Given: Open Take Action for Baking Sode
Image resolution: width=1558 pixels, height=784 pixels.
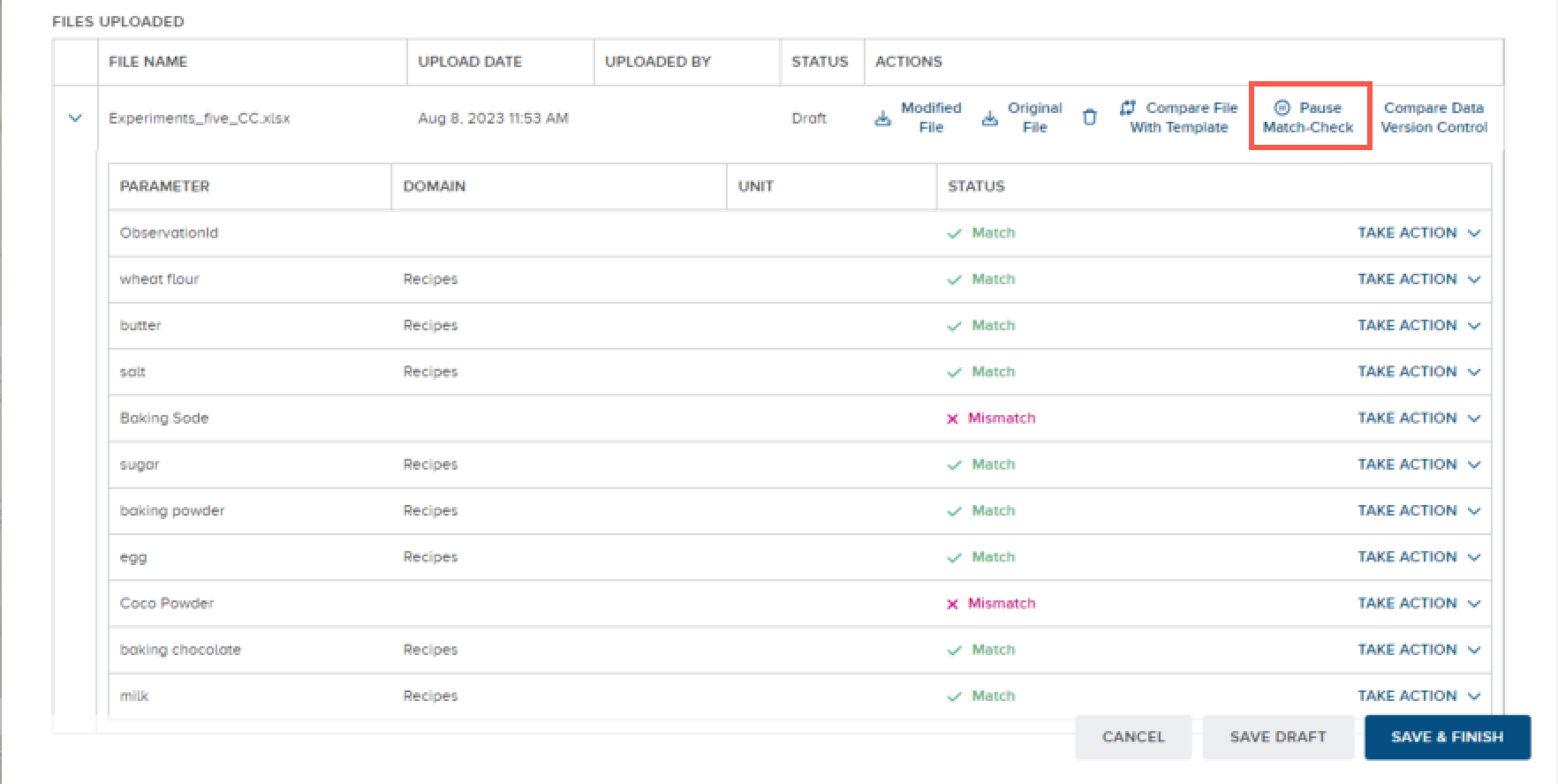Looking at the screenshot, I should 1418,418.
